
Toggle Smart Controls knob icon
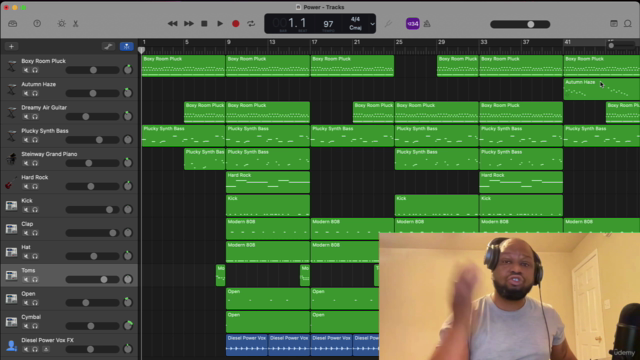tap(62, 24)
